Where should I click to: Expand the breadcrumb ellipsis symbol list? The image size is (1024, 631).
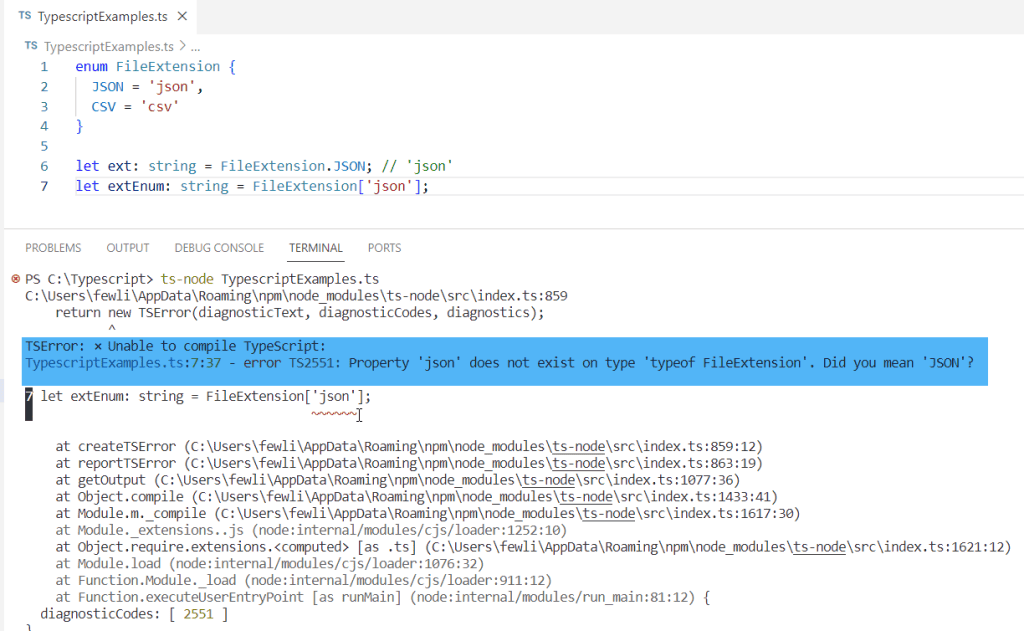coord(195,47)
